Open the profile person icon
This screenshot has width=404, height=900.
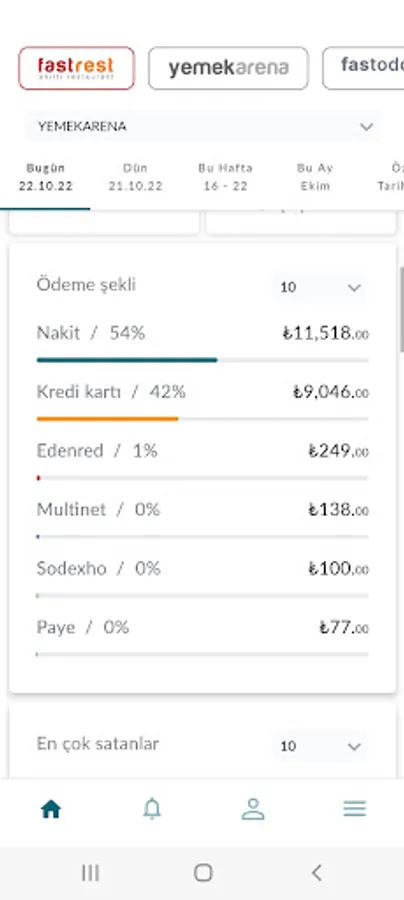252,809
